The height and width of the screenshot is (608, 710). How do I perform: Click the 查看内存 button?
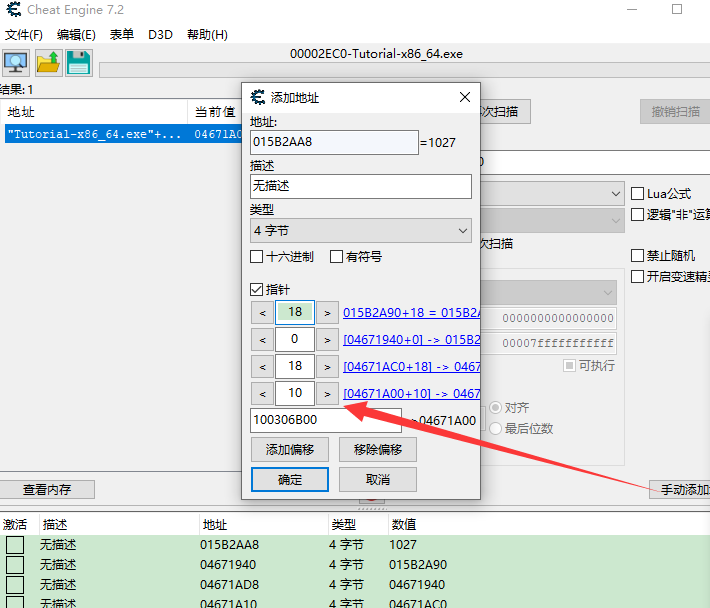pyautogui.click(x=47, y=489)
